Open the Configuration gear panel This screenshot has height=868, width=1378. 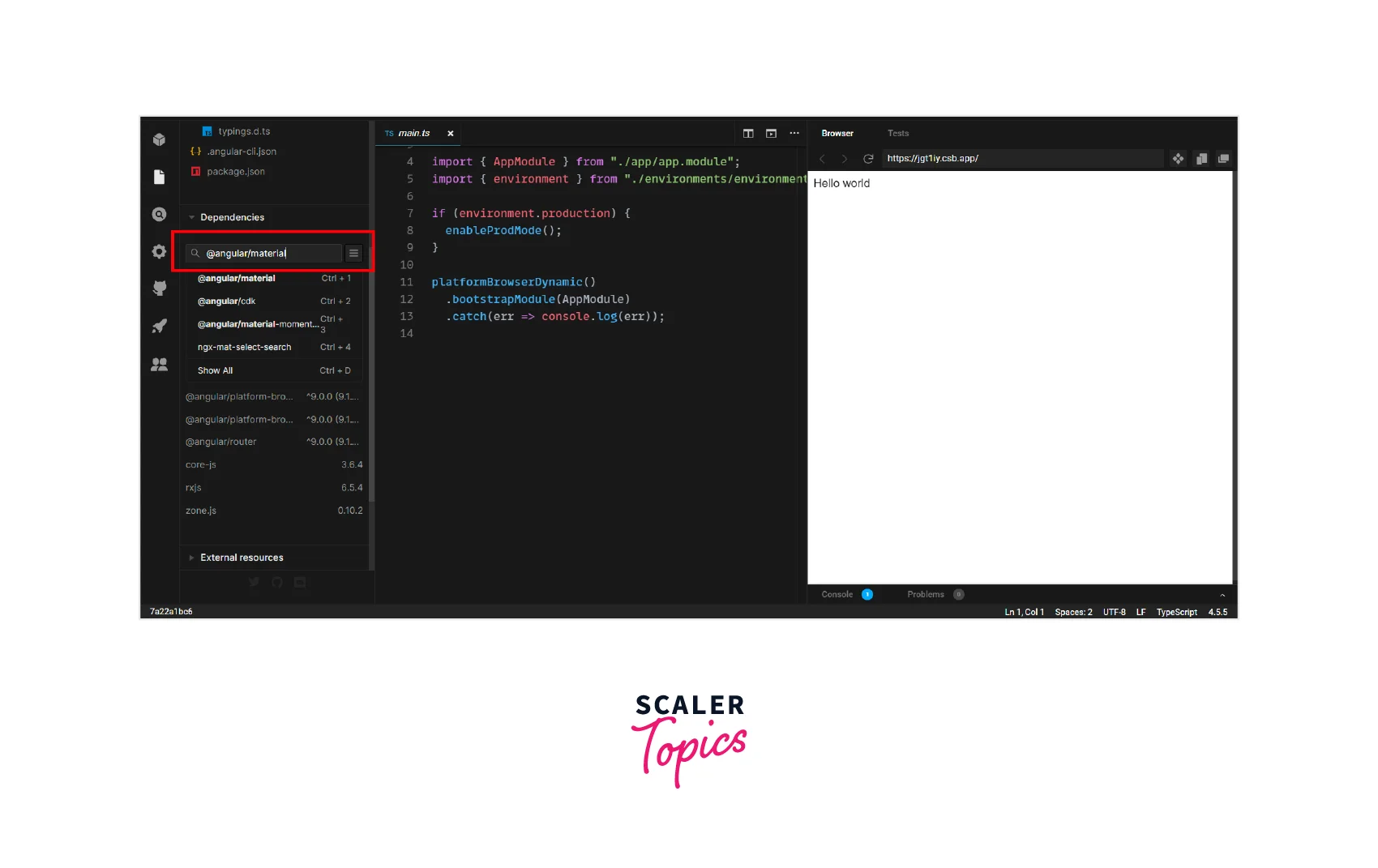coord(160,252)
